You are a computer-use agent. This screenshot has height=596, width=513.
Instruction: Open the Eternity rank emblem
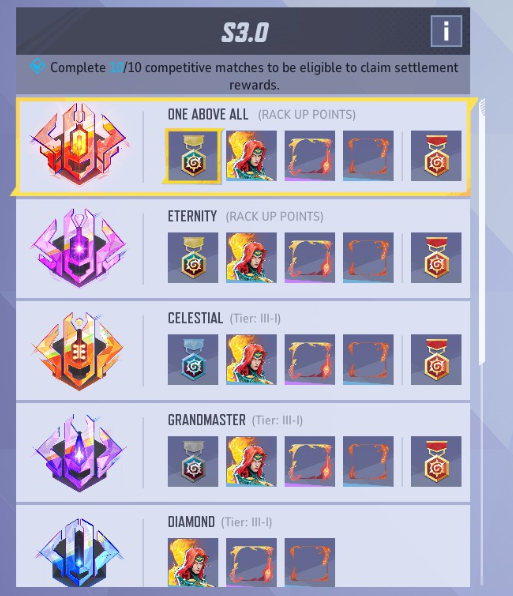point(79,247)
